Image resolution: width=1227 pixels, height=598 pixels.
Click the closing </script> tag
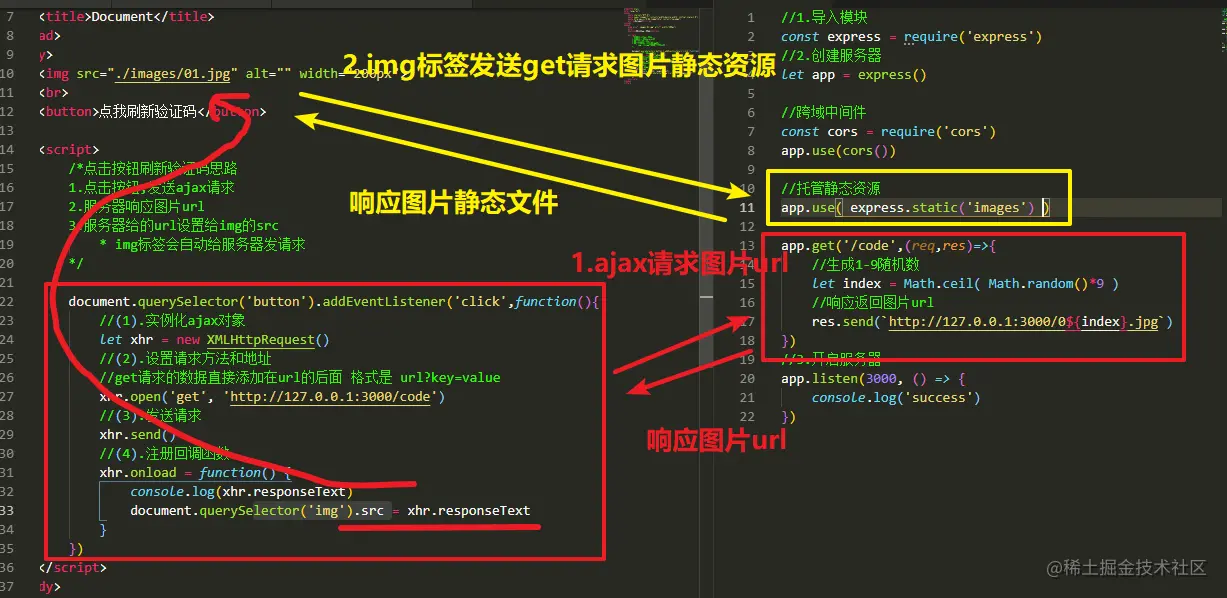pyautogui.click(x=72, y=567)
